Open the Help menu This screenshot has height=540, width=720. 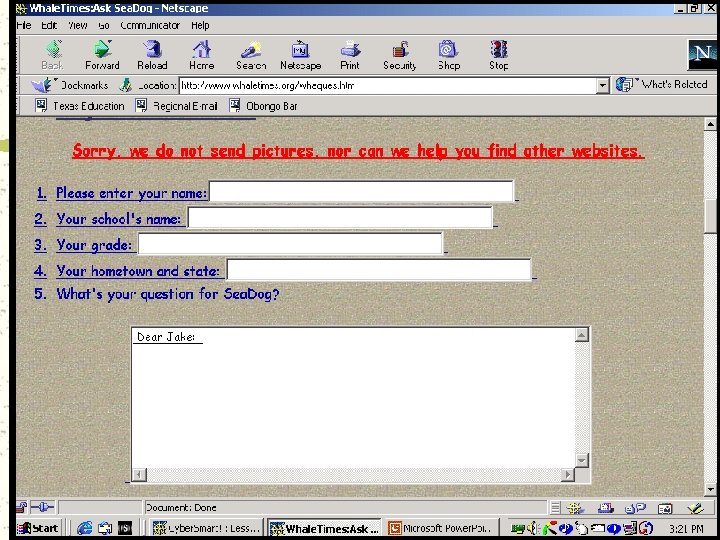coord(200,25)
